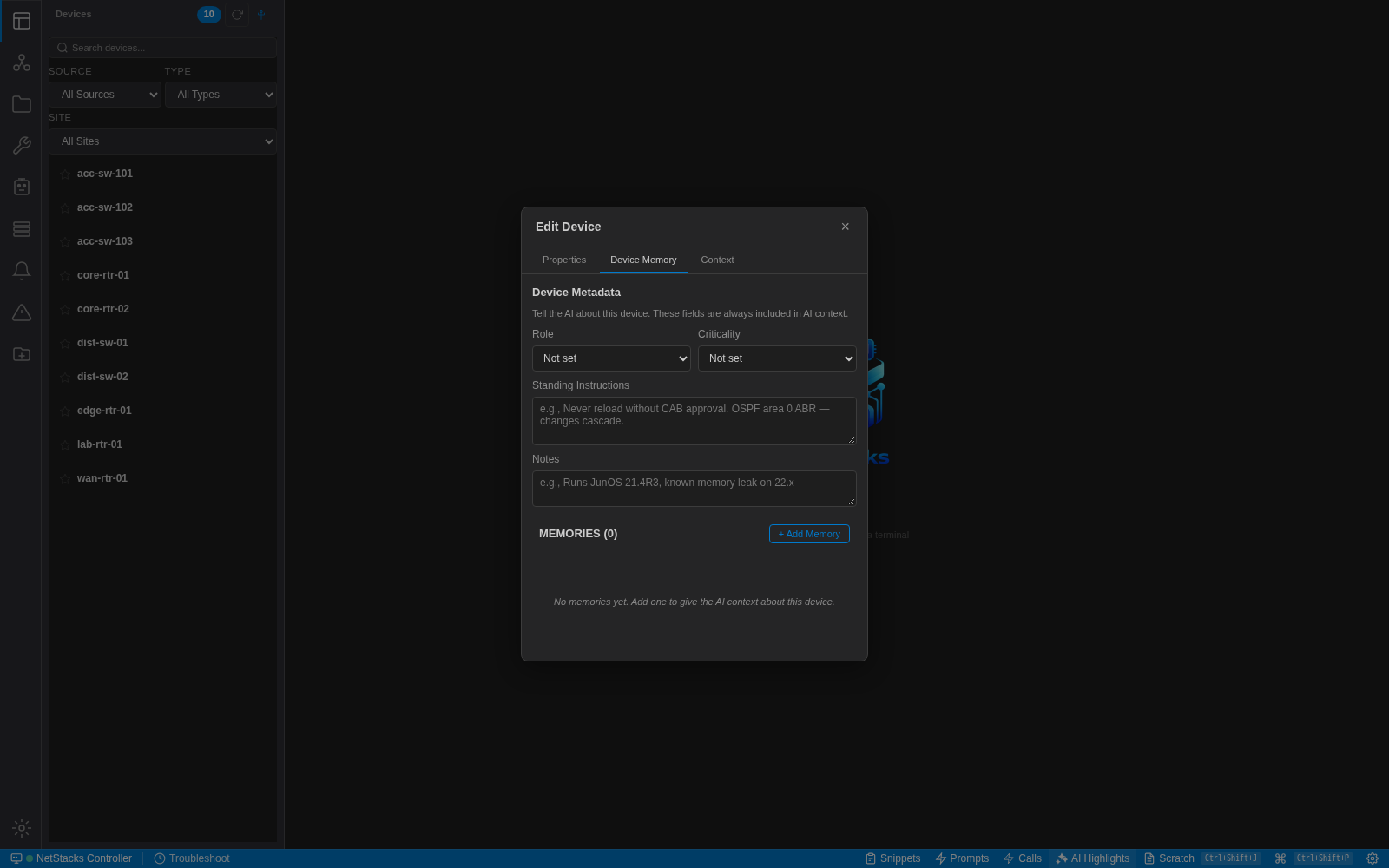Open Troubleshoot in the status bar
Screen dimensions: 1389x868
[192, 858]
